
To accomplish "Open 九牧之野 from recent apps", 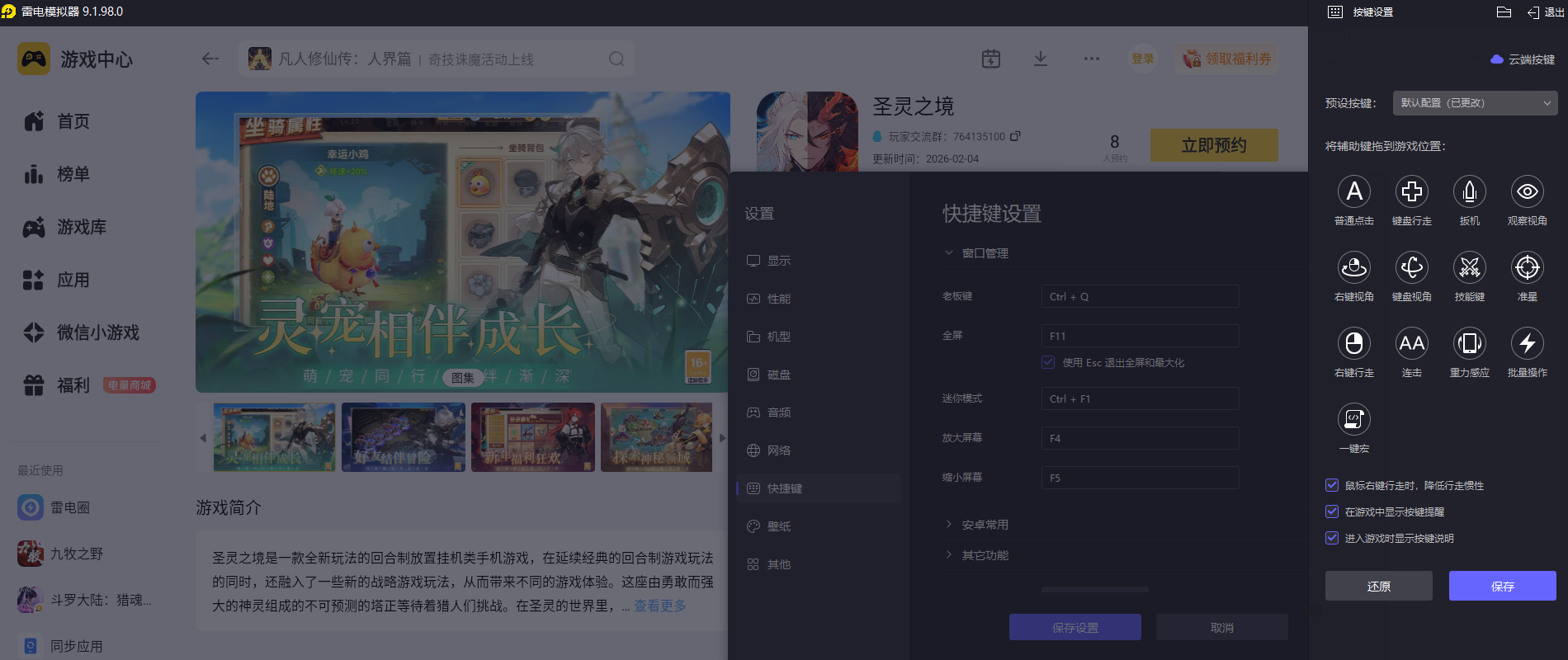I will [x=60, y=554].
